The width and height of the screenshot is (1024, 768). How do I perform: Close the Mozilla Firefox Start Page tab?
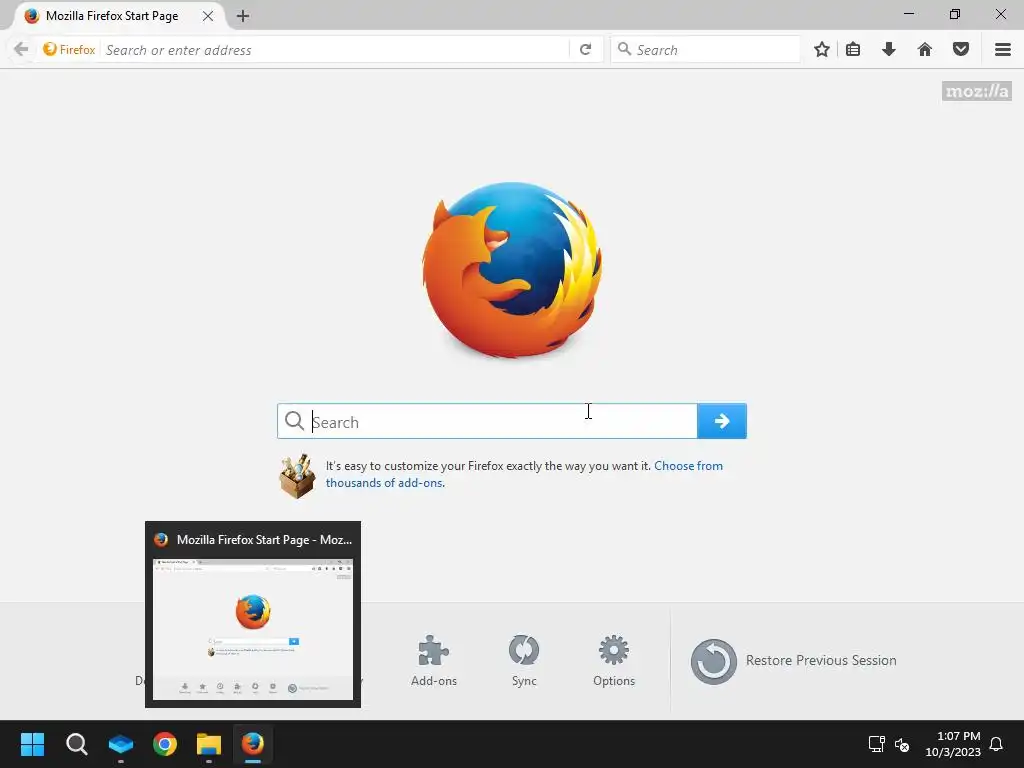tap(208, 16)
